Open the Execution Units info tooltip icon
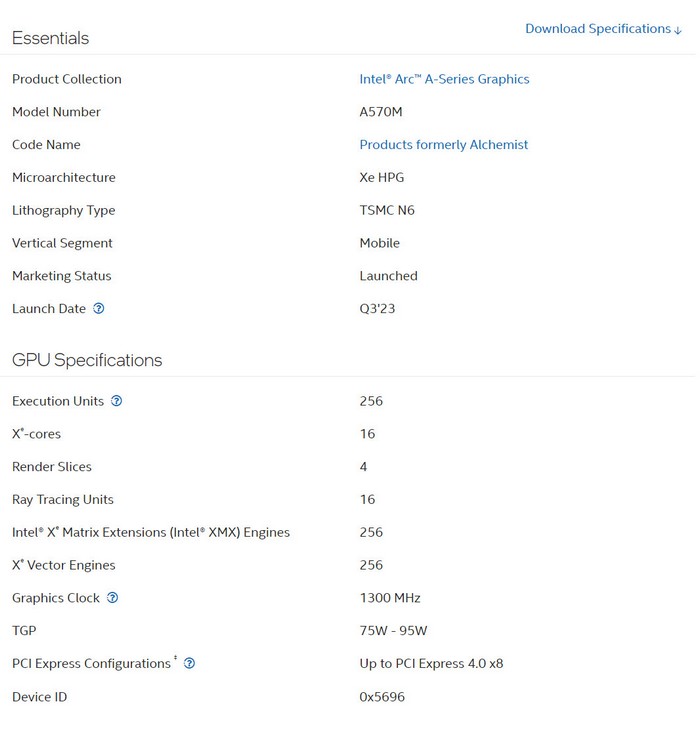 tap(116, 401)
